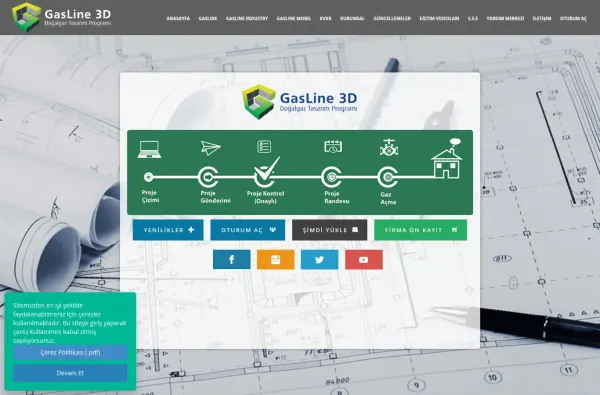
Task: Open EĞİTİM VİDEOLARI in the navigation
Action: point(439,18)
